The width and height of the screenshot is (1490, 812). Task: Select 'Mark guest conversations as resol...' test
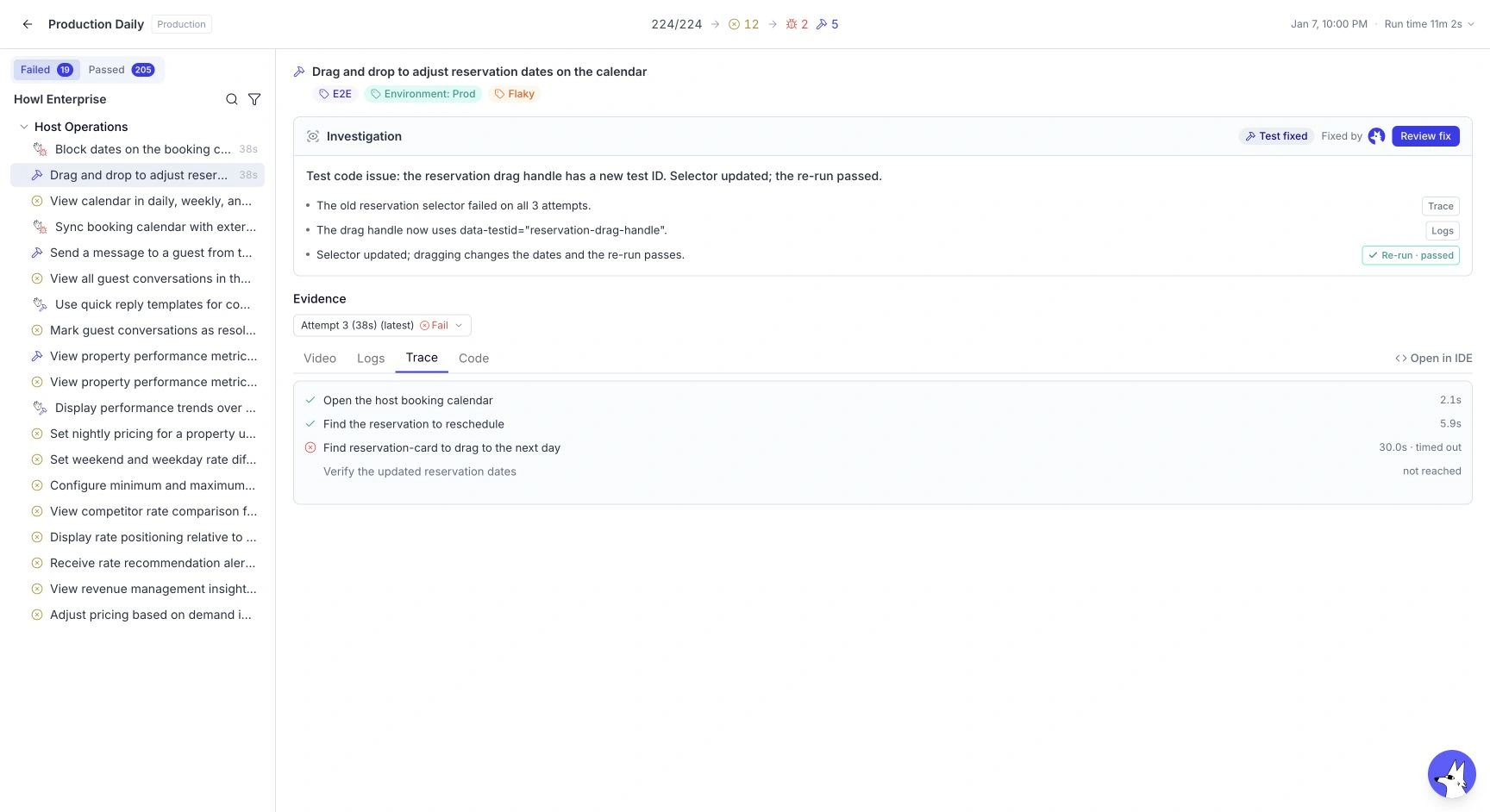pyautogui.click(x=138, y=330)
